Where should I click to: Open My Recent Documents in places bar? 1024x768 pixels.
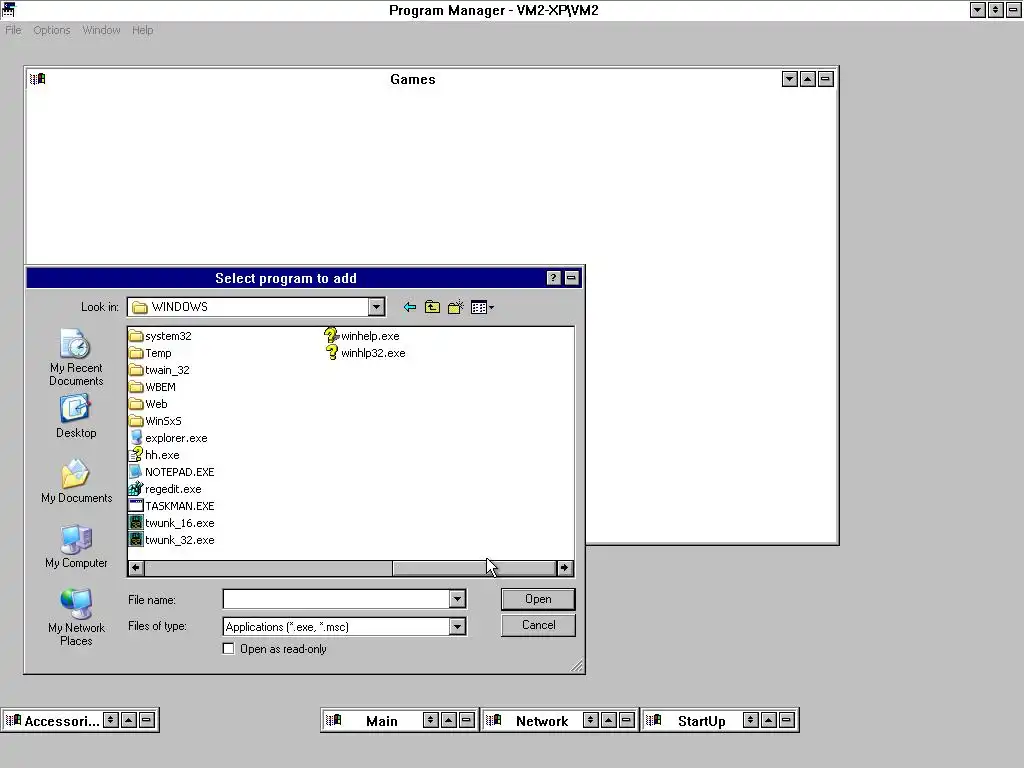point(76,357)
